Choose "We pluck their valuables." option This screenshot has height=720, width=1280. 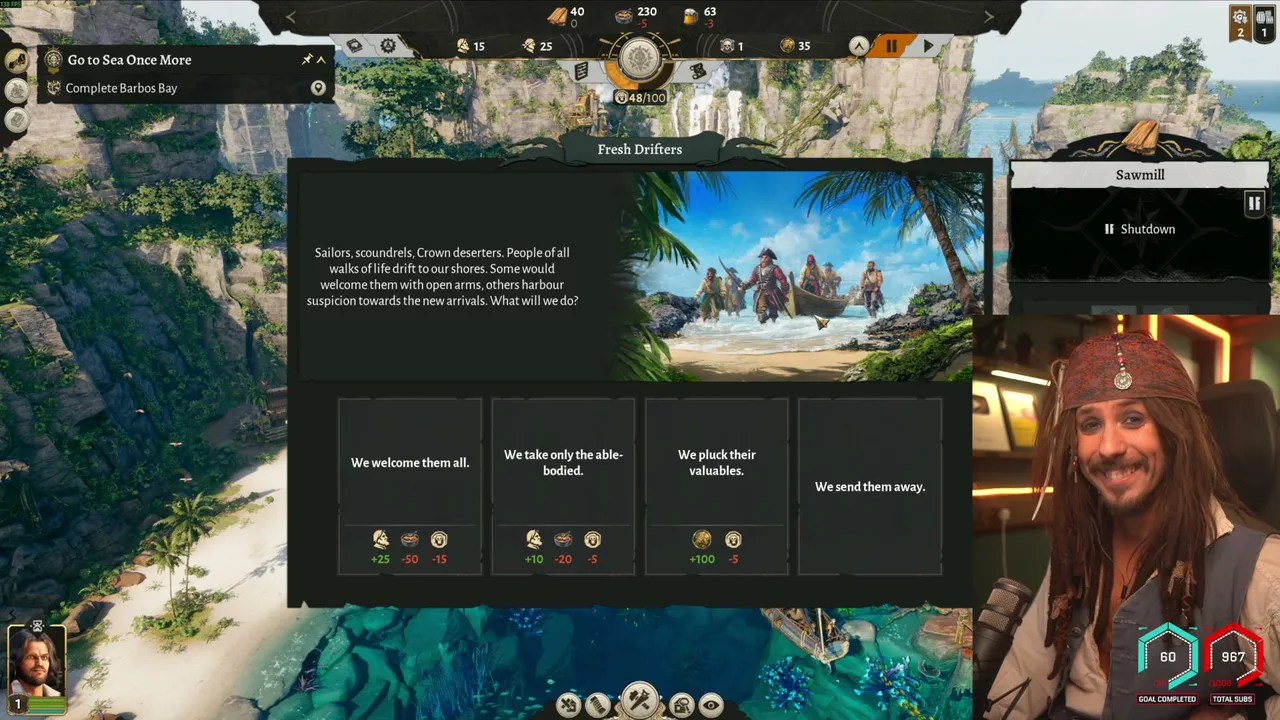(716, 486)
